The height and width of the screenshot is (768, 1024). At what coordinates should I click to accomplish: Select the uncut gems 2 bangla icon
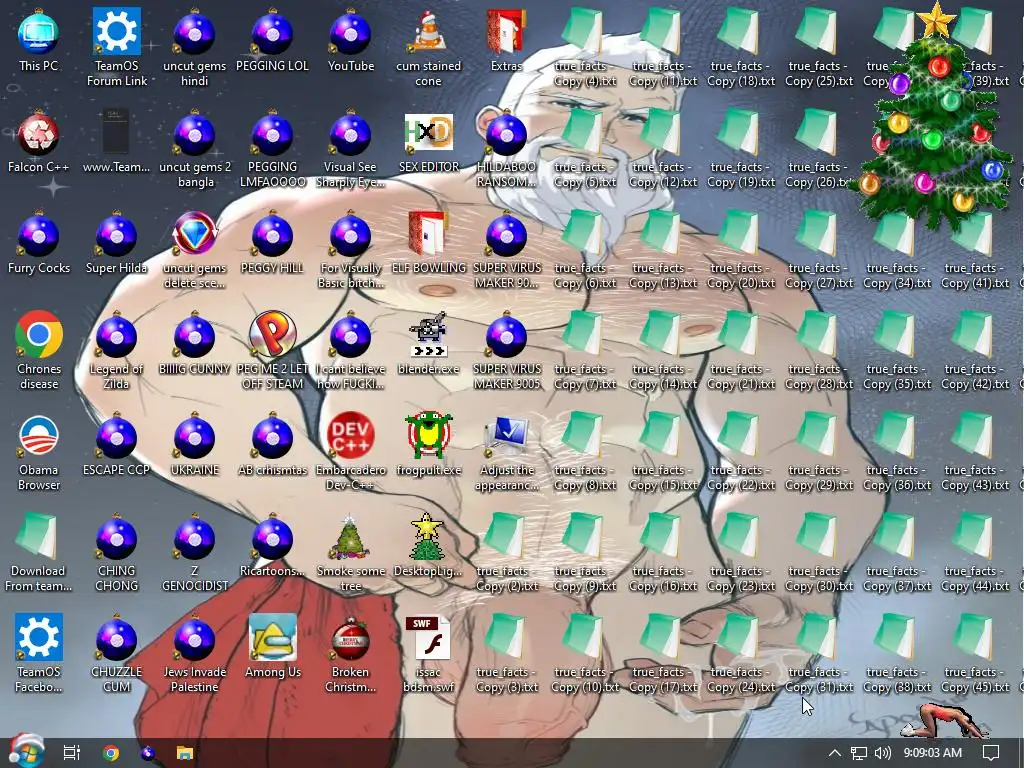click(195, 149)
